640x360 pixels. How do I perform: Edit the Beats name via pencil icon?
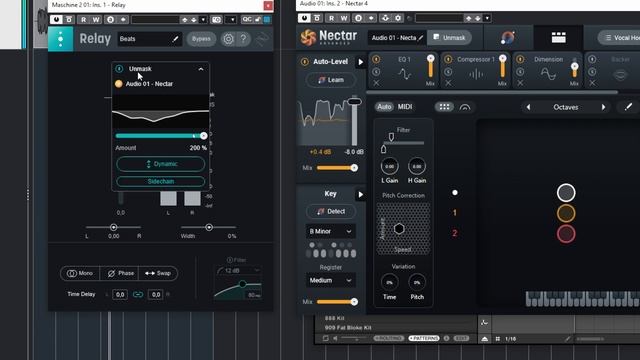[x=176, y=39]
